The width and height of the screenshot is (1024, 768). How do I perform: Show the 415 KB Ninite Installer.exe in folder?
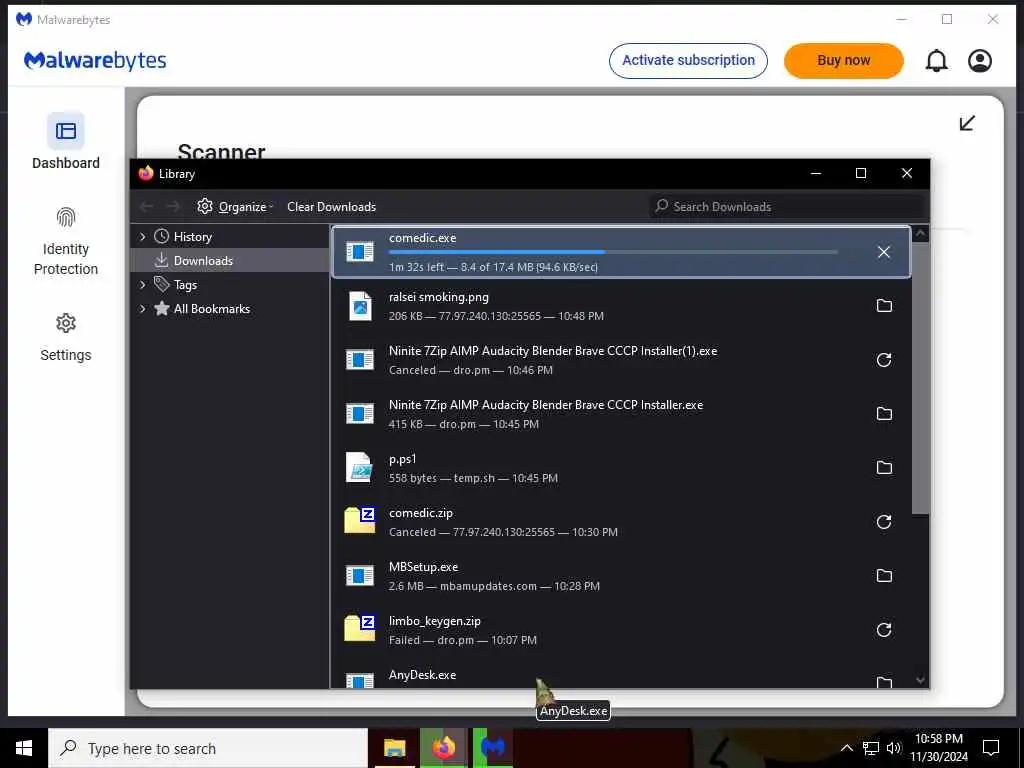click(884, 413)
